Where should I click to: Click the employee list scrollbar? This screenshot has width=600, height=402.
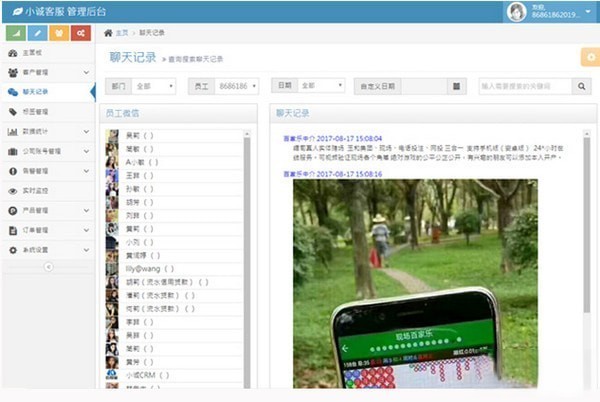tap(247, 264)
